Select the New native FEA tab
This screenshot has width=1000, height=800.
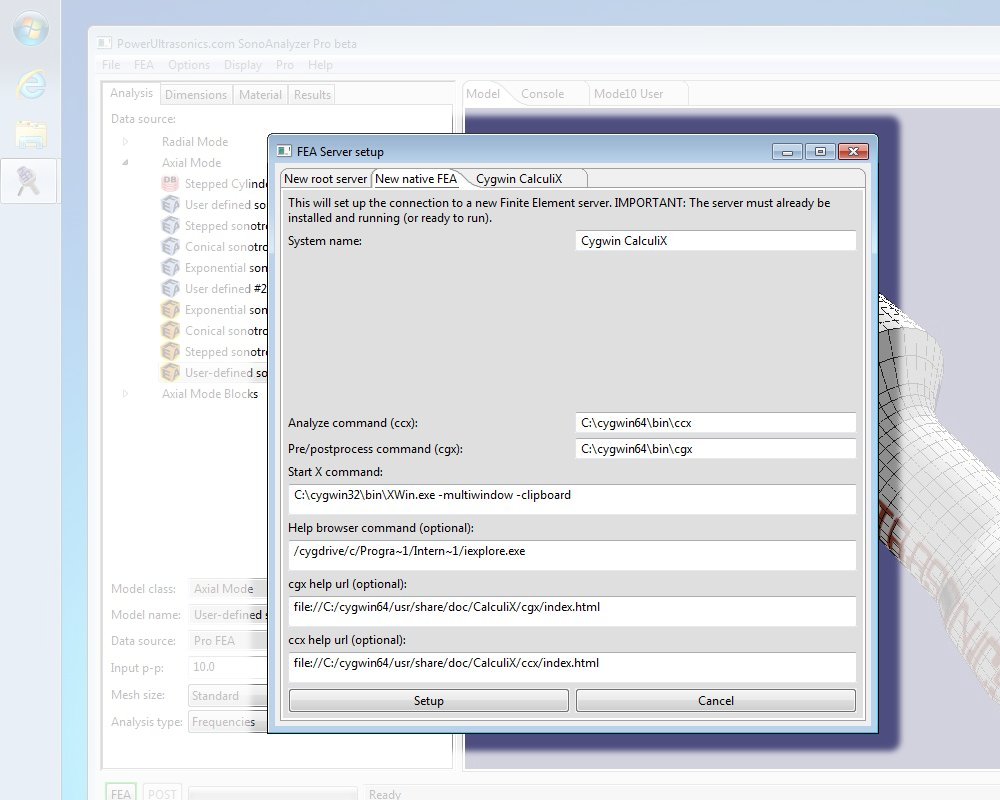pos(416,179)
